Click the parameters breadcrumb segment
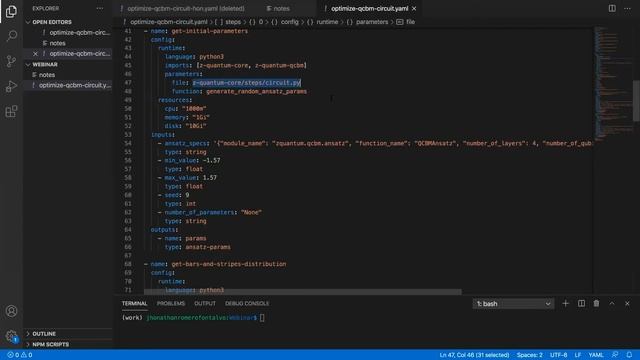The height and width of the screenshot is (360, 640). (x=372, y=22)
